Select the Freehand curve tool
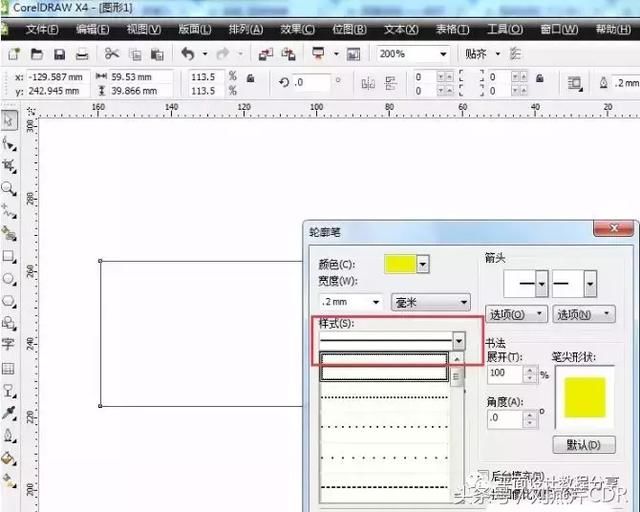The height and width of the screenshot is (512, 640). 9,211
